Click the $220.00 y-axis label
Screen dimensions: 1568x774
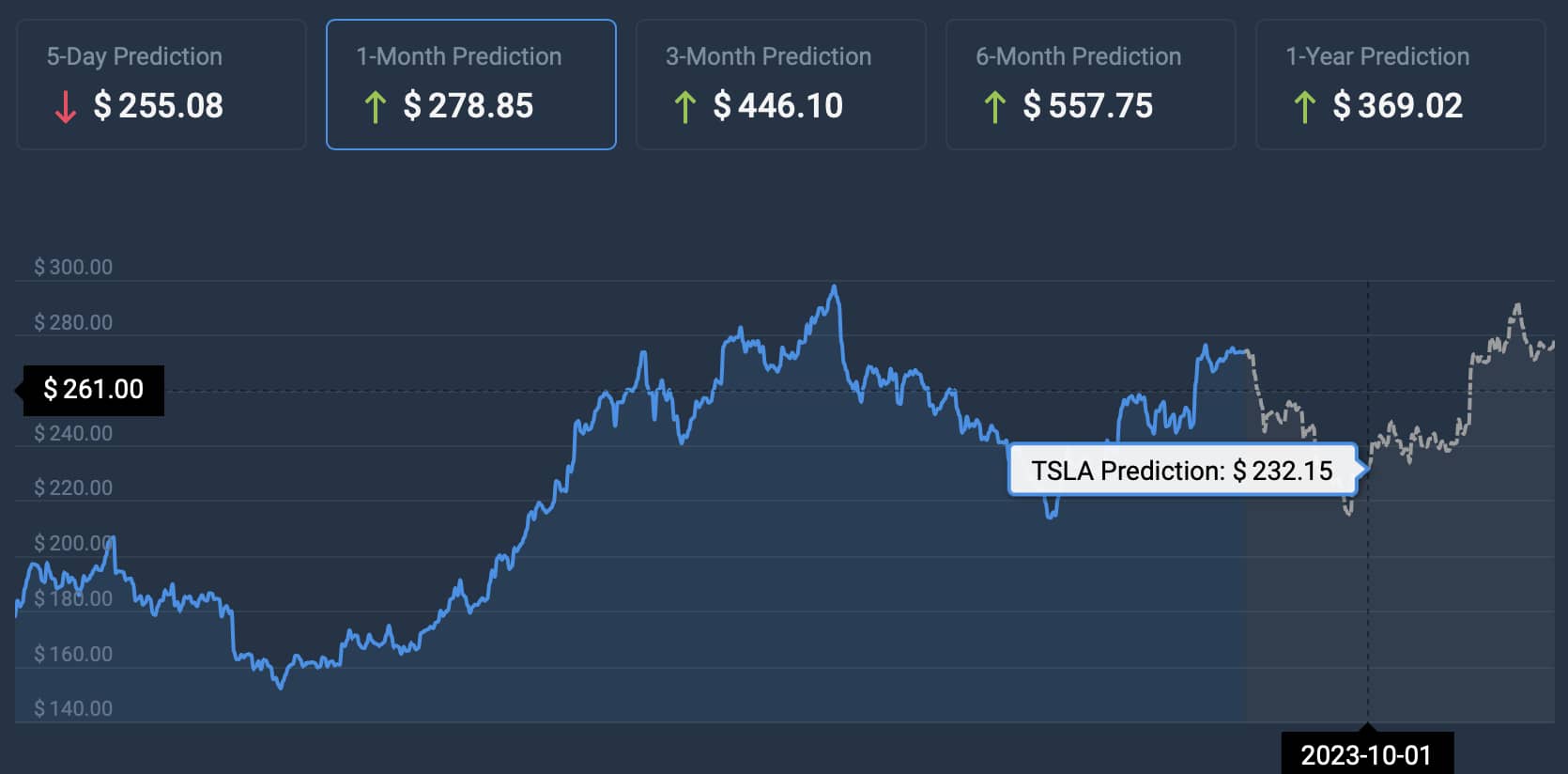[x=73, y=488]
